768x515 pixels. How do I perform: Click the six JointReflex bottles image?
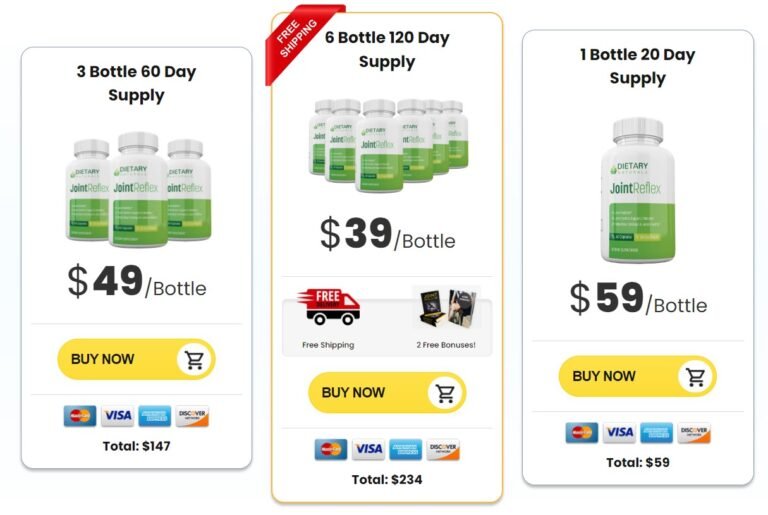(x=387, y=144)
